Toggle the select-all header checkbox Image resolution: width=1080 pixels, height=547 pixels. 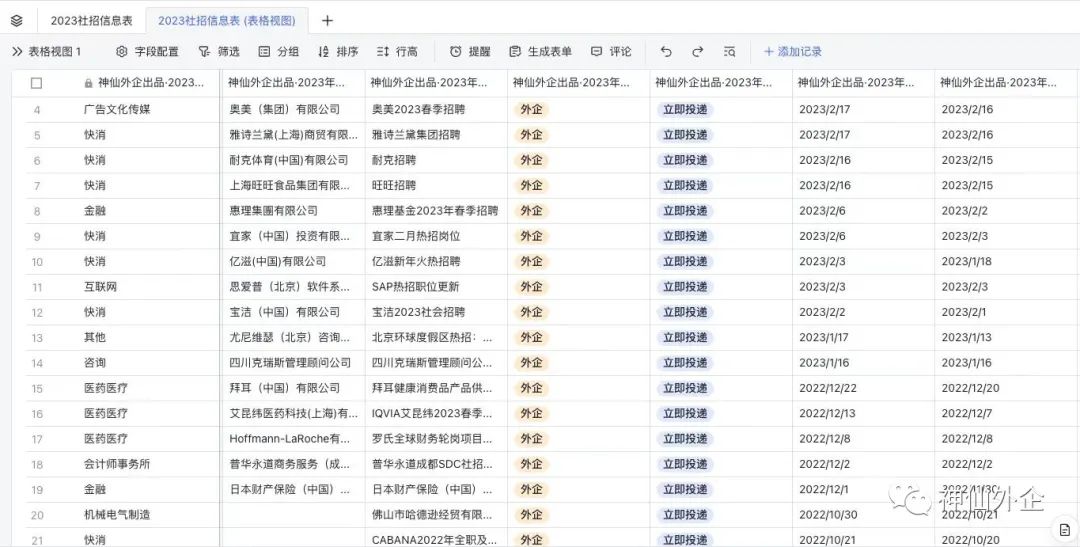[37, 83]
